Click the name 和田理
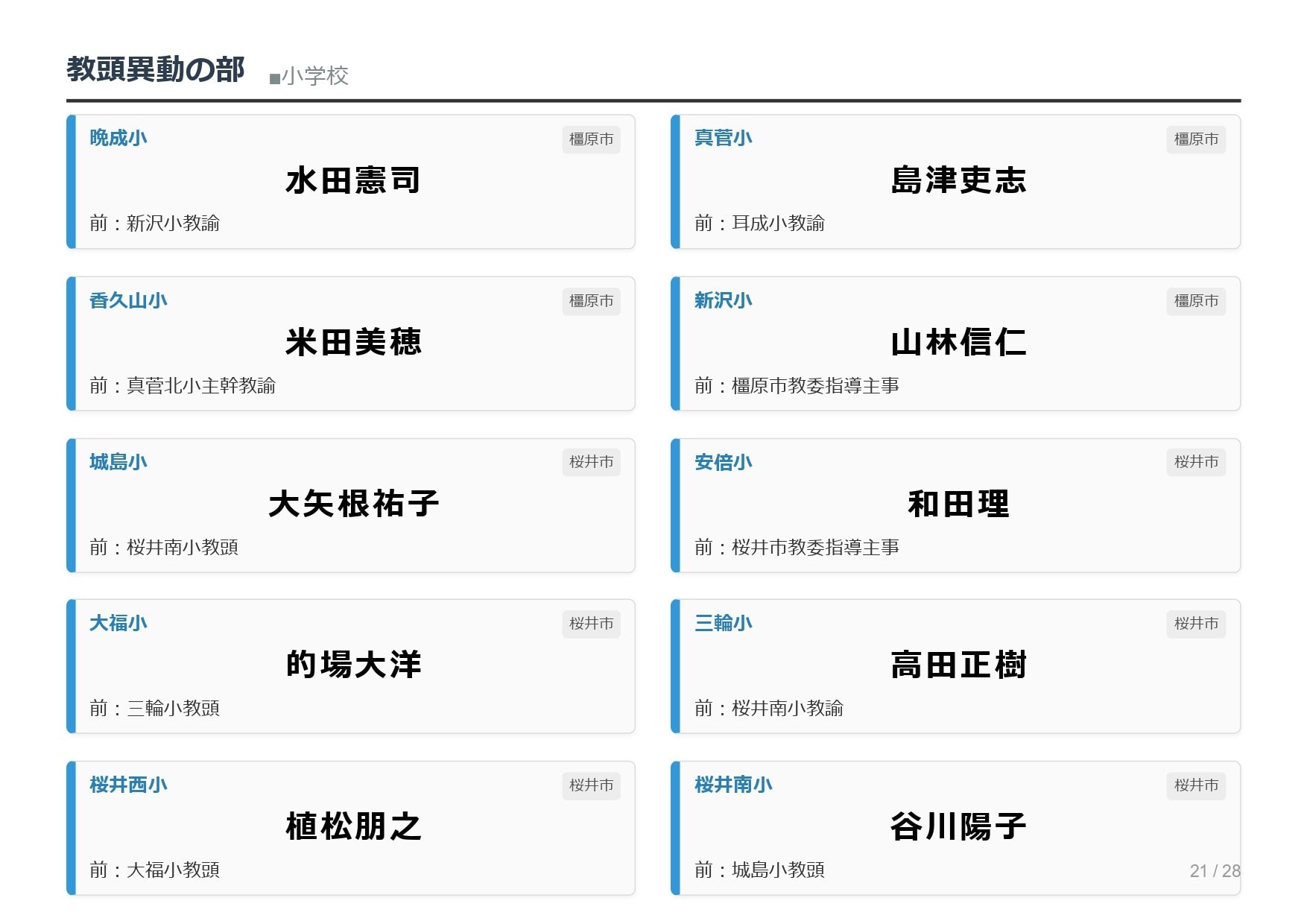Screen dimensions: 1307x924 tap(958, 504)
